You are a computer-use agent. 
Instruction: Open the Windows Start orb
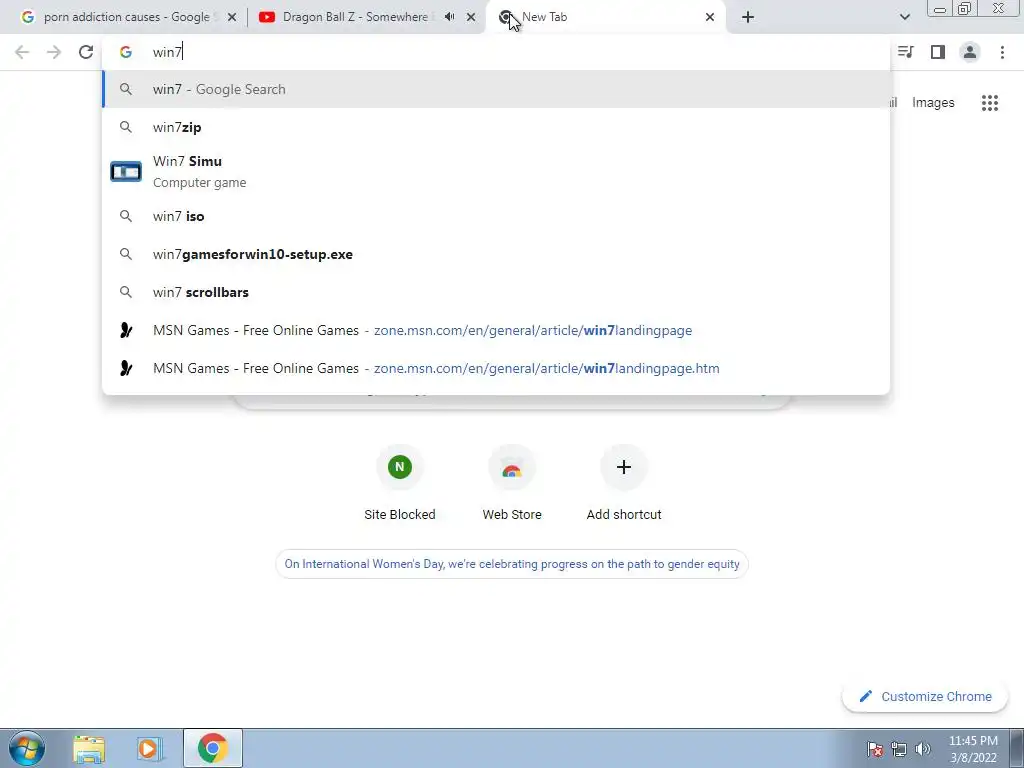click(26, 748)
